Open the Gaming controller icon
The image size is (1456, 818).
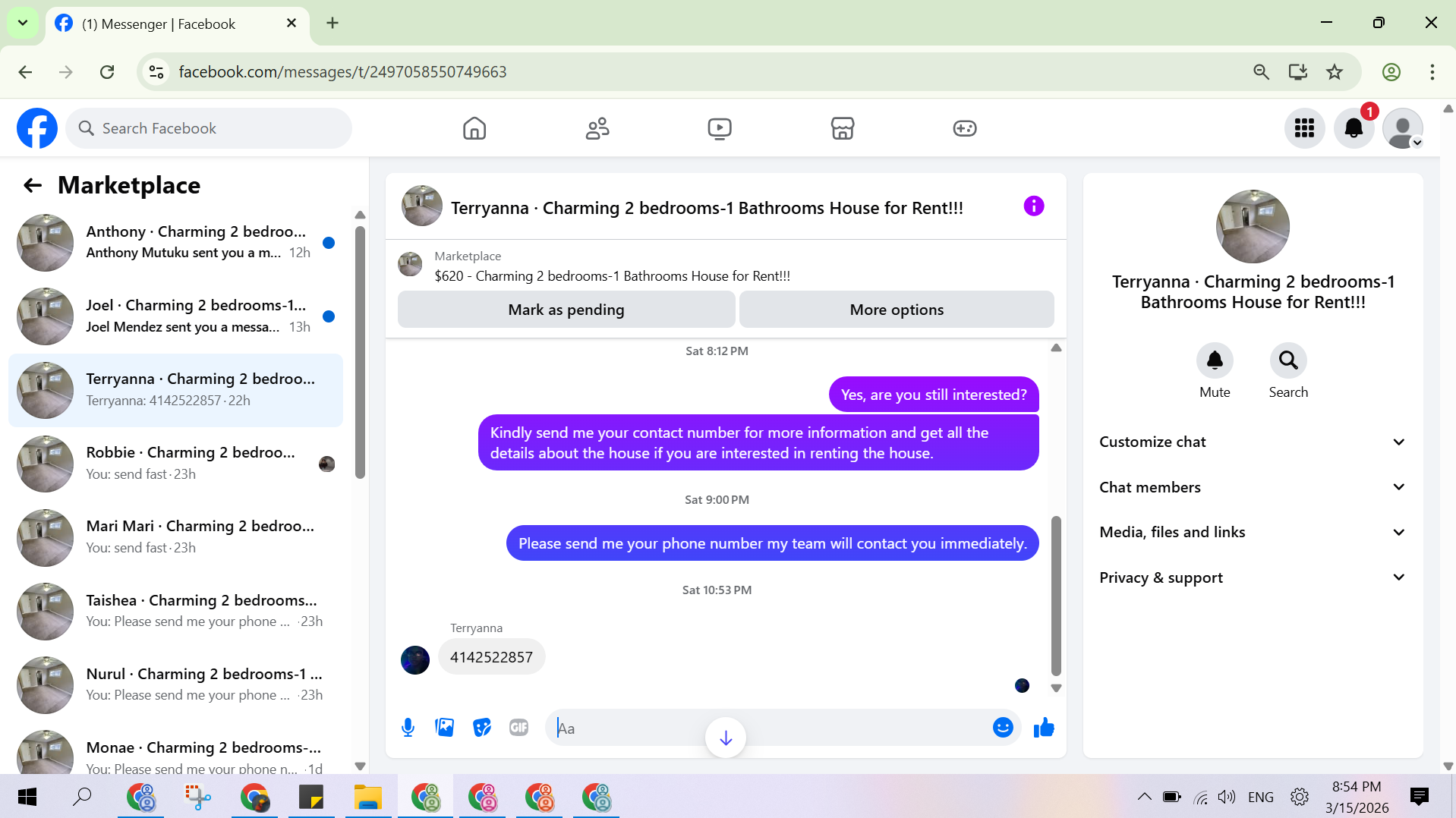[965, 128]
